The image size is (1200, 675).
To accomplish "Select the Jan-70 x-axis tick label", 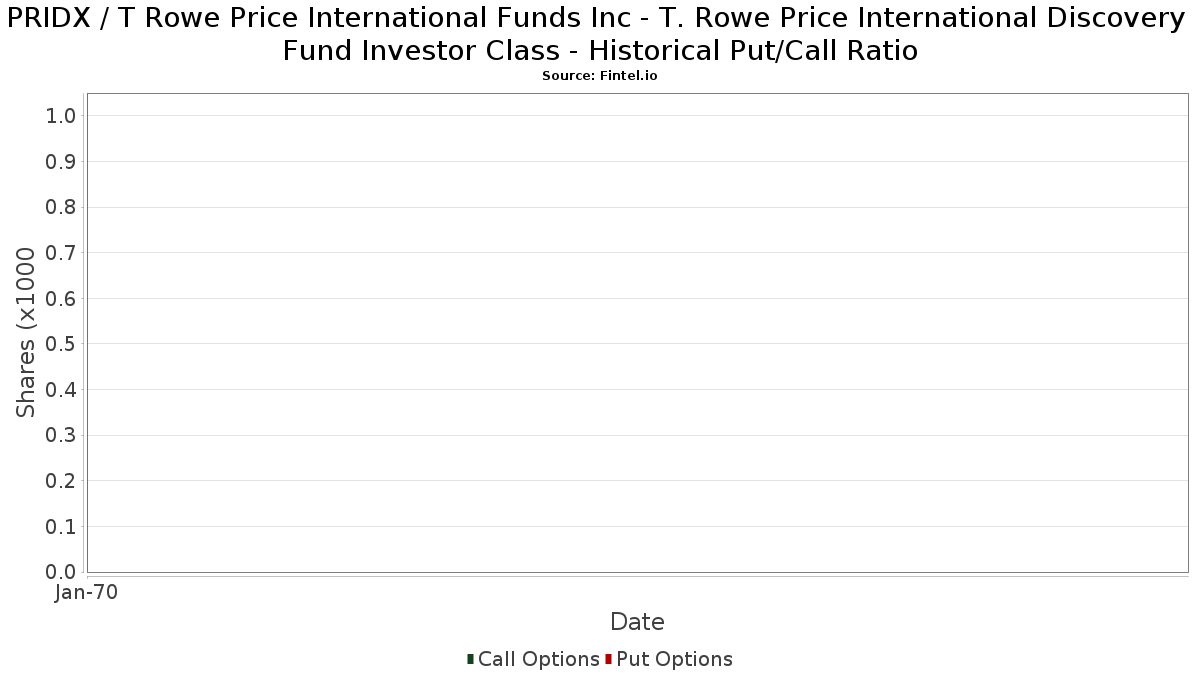I will (87, 593).
